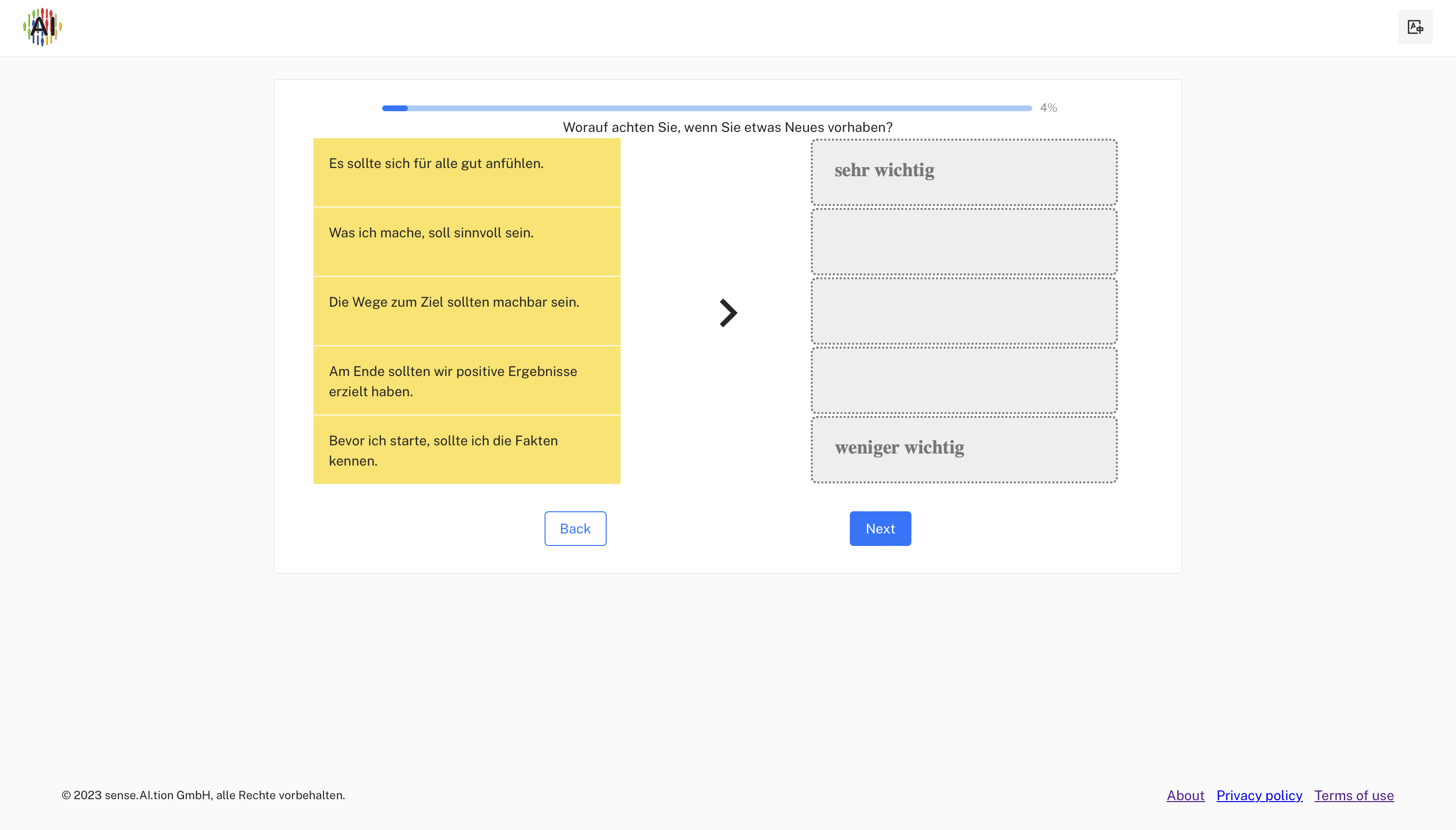The width and height of the screenshot is (1456, 830).
Task: Click the 'sehr wichtig' drop slot
Action: (964, 172)
